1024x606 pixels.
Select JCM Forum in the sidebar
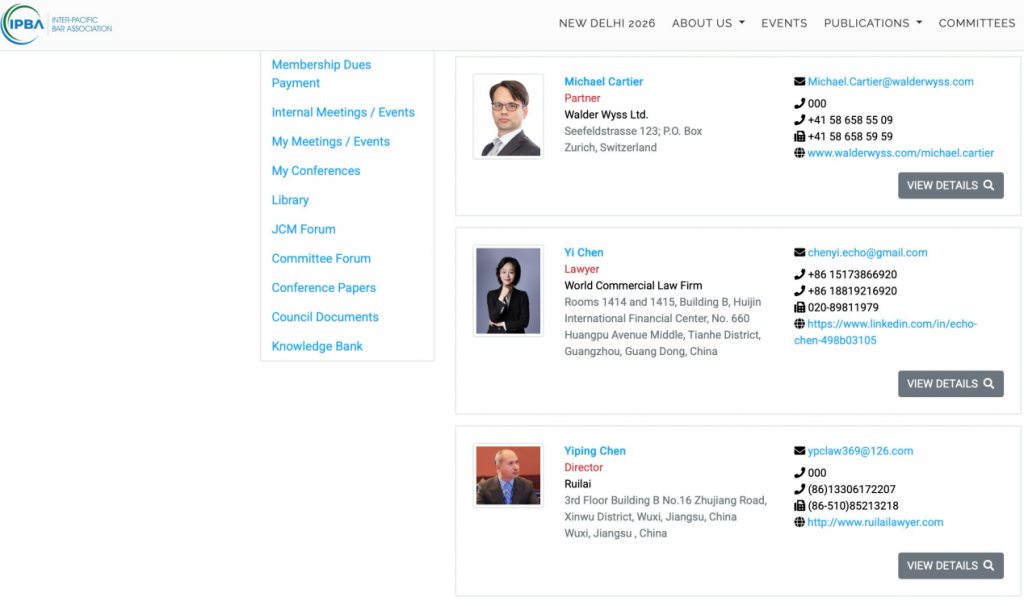(x=303, y=229)
